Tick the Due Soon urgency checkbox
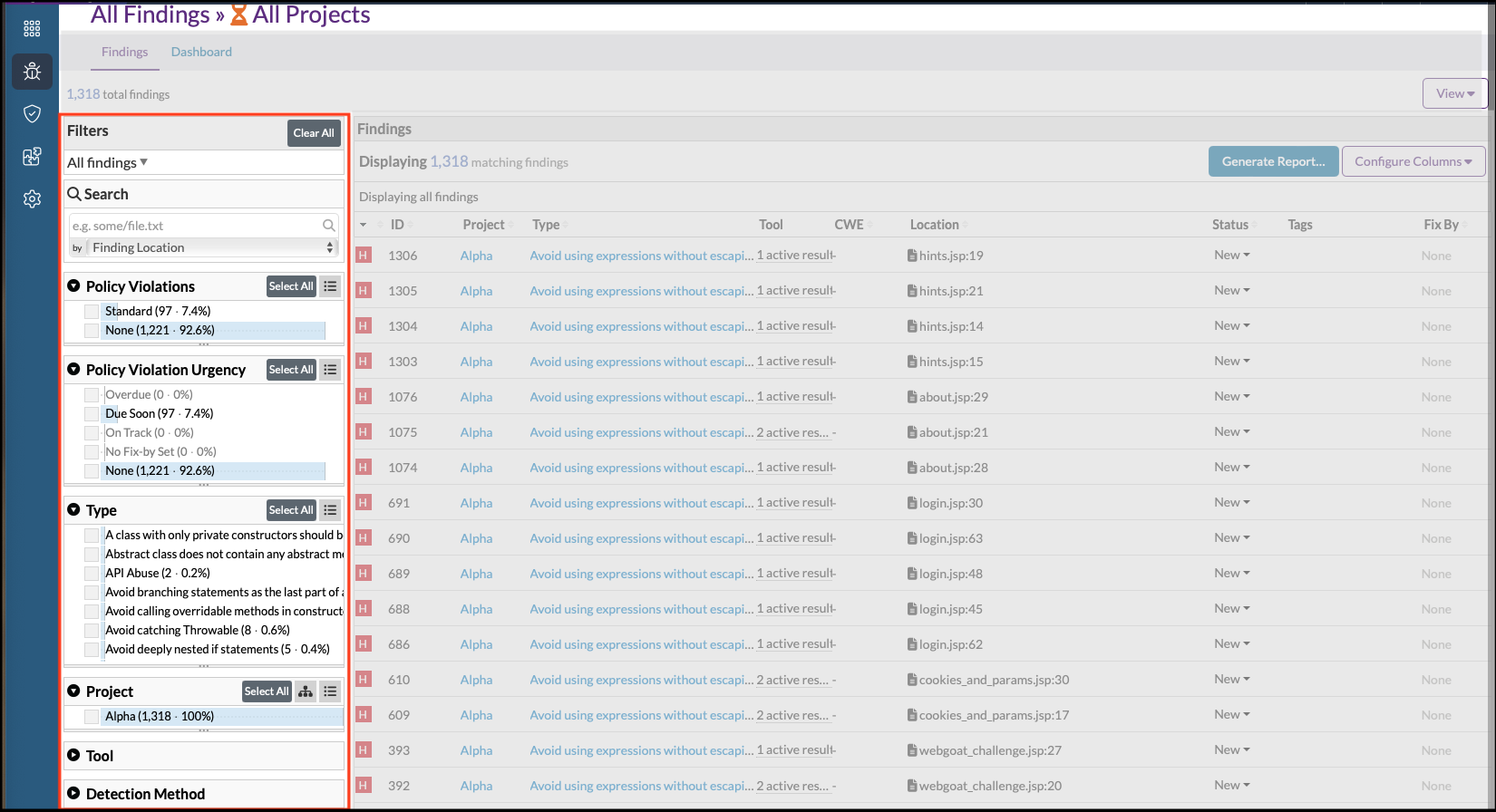1496x812 pixels. (92, 414)
